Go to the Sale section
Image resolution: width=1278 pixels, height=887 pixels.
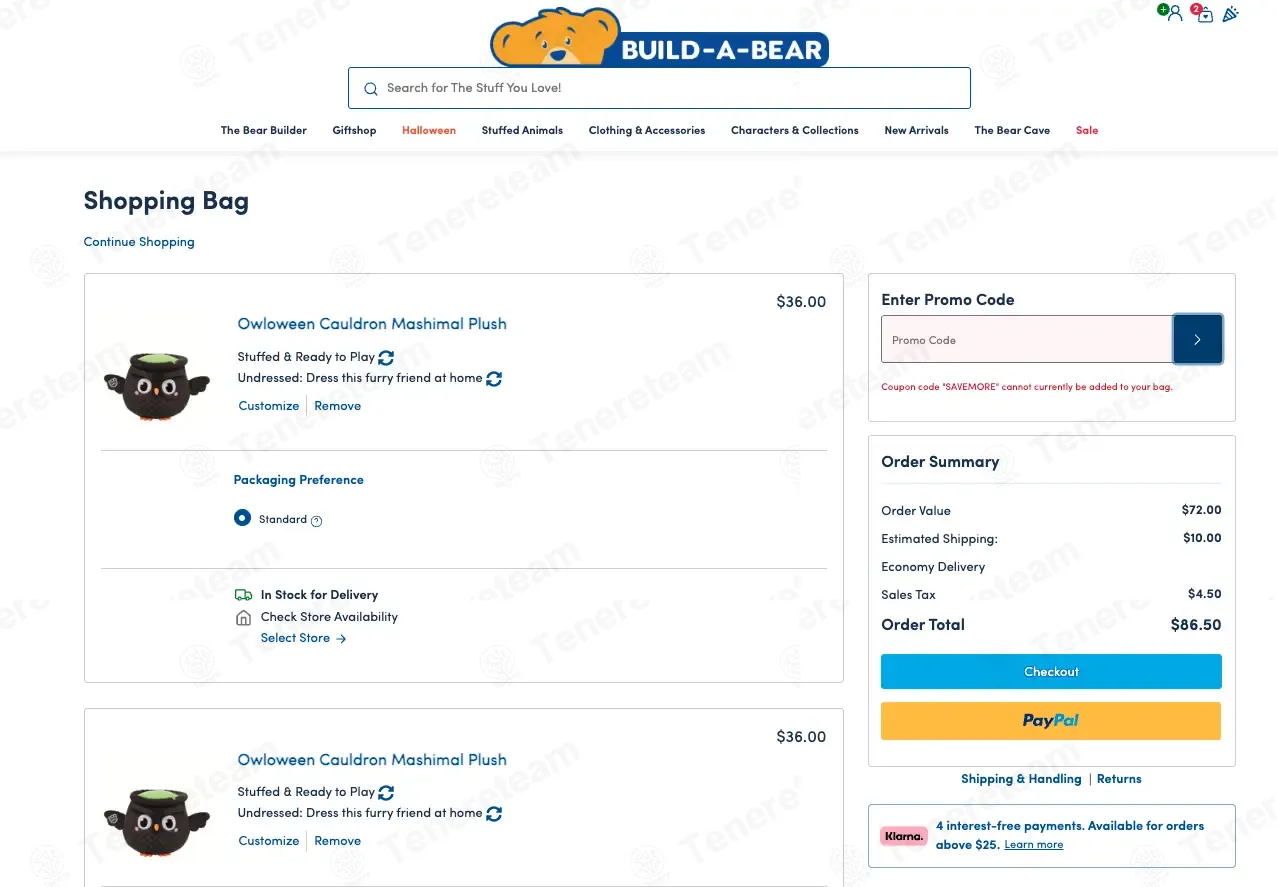pos(1087,130)
